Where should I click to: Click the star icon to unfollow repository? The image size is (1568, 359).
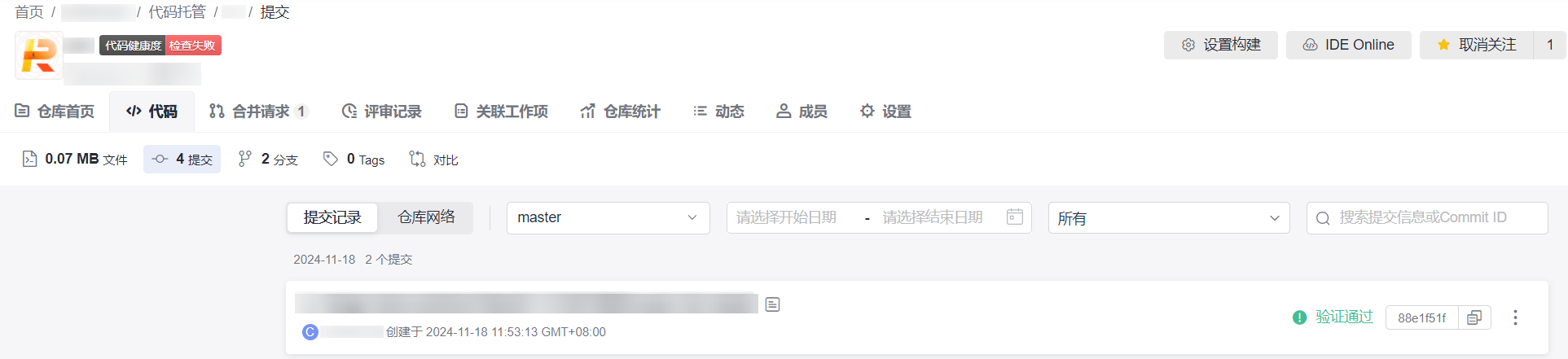click(x=1443, y=45)
